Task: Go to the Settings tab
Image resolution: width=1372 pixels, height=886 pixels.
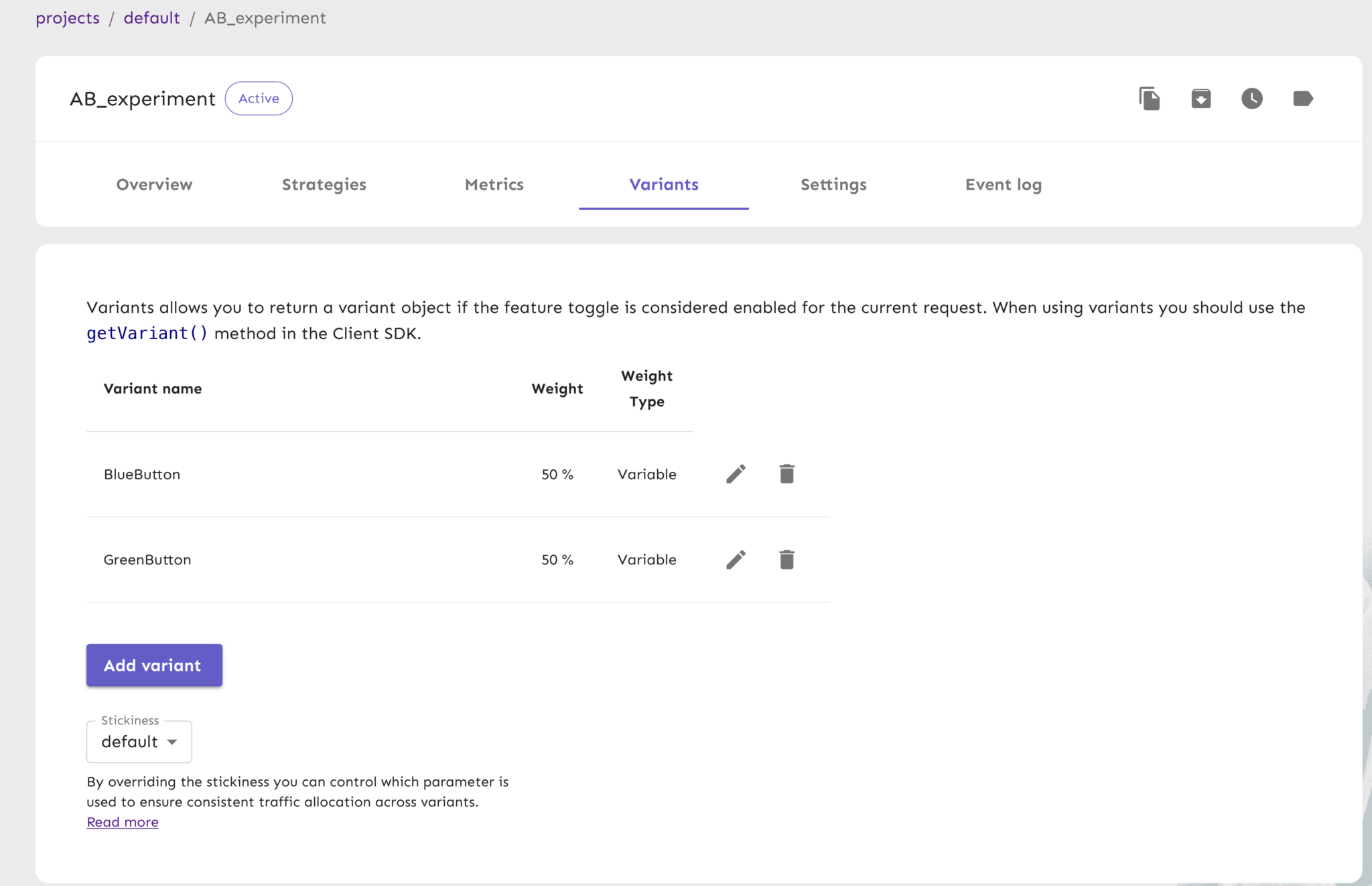Action: click(x=833, y=184)
